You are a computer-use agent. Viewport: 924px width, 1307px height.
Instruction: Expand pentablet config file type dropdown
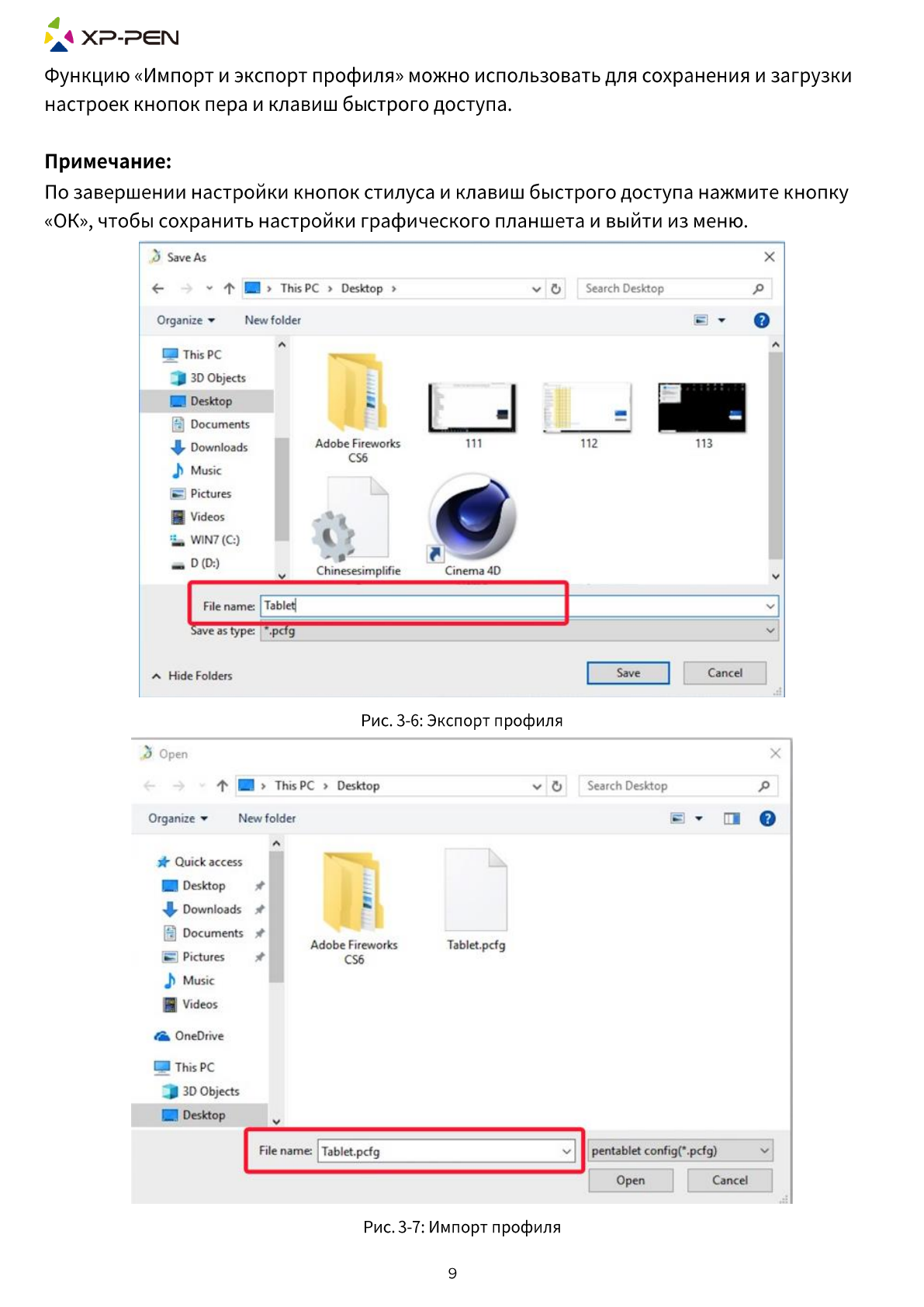click(x=764, y=1150)
